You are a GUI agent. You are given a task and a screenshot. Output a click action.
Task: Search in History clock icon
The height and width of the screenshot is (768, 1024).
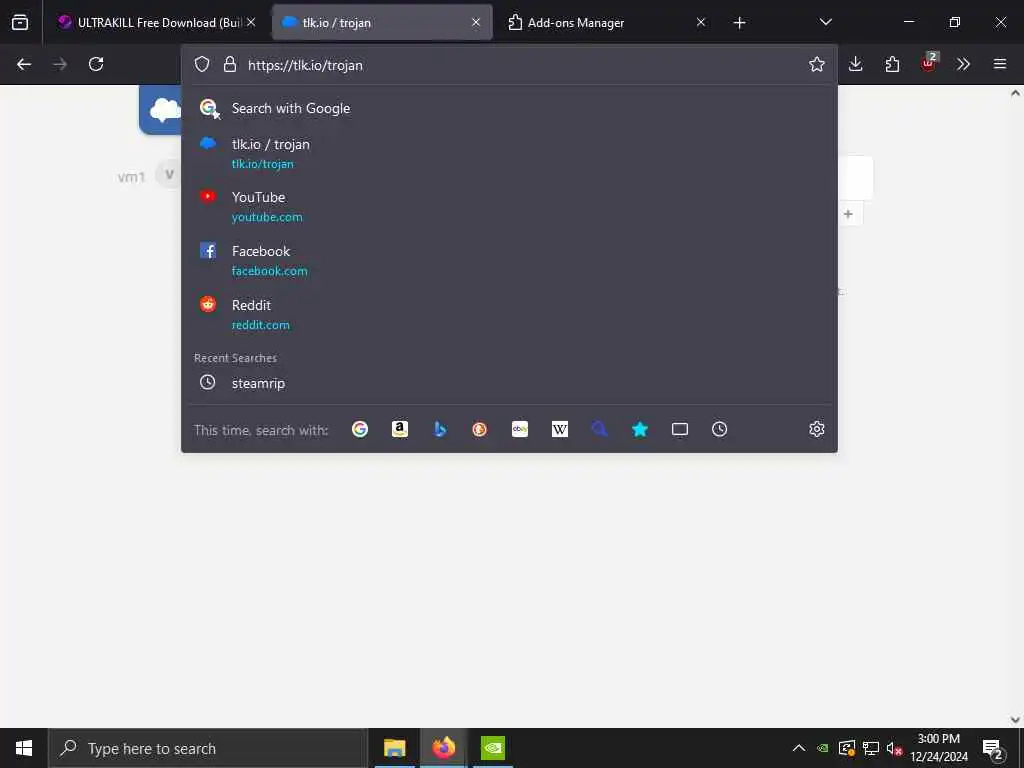pos(720,429)
